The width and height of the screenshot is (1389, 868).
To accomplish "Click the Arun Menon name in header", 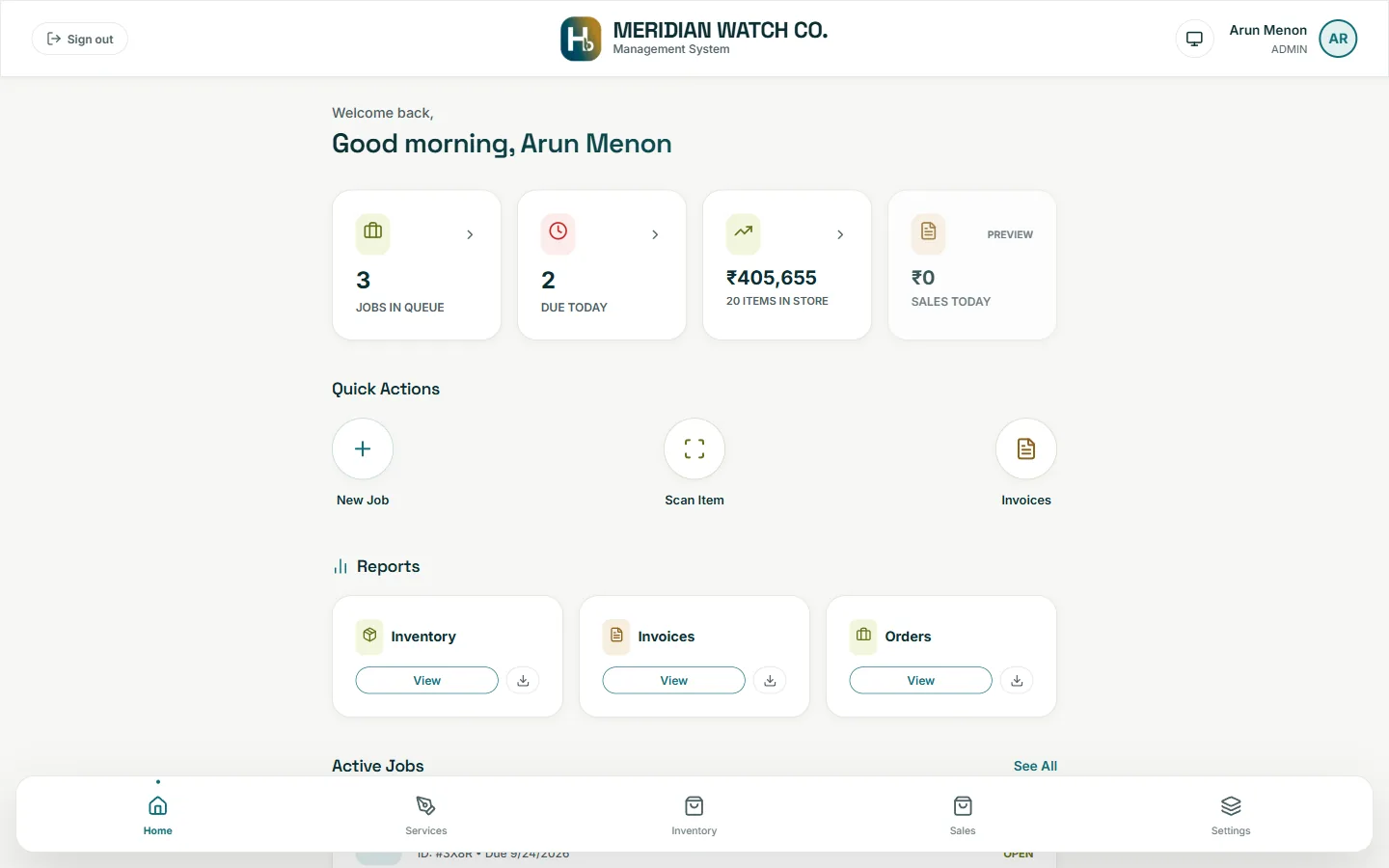I will pos(1268,30).
